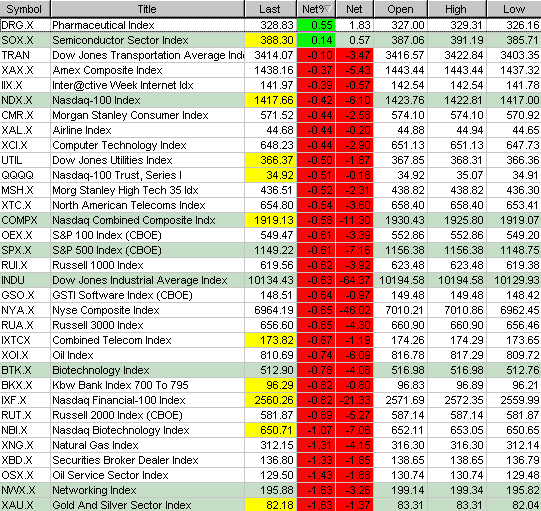
Task: Click S&P 500 Index (CBOE) title
Action: (107, 250)
